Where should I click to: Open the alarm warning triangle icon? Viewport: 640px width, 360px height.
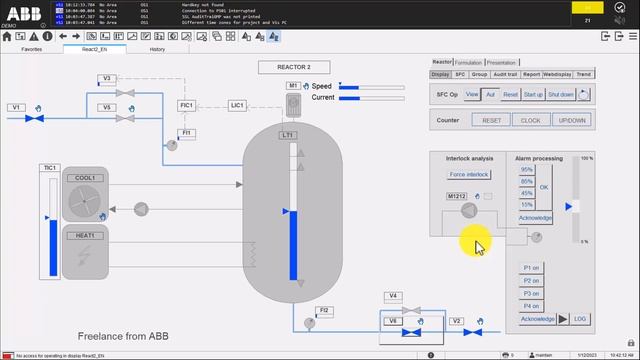pyautogui.click(x=34, y=36)
